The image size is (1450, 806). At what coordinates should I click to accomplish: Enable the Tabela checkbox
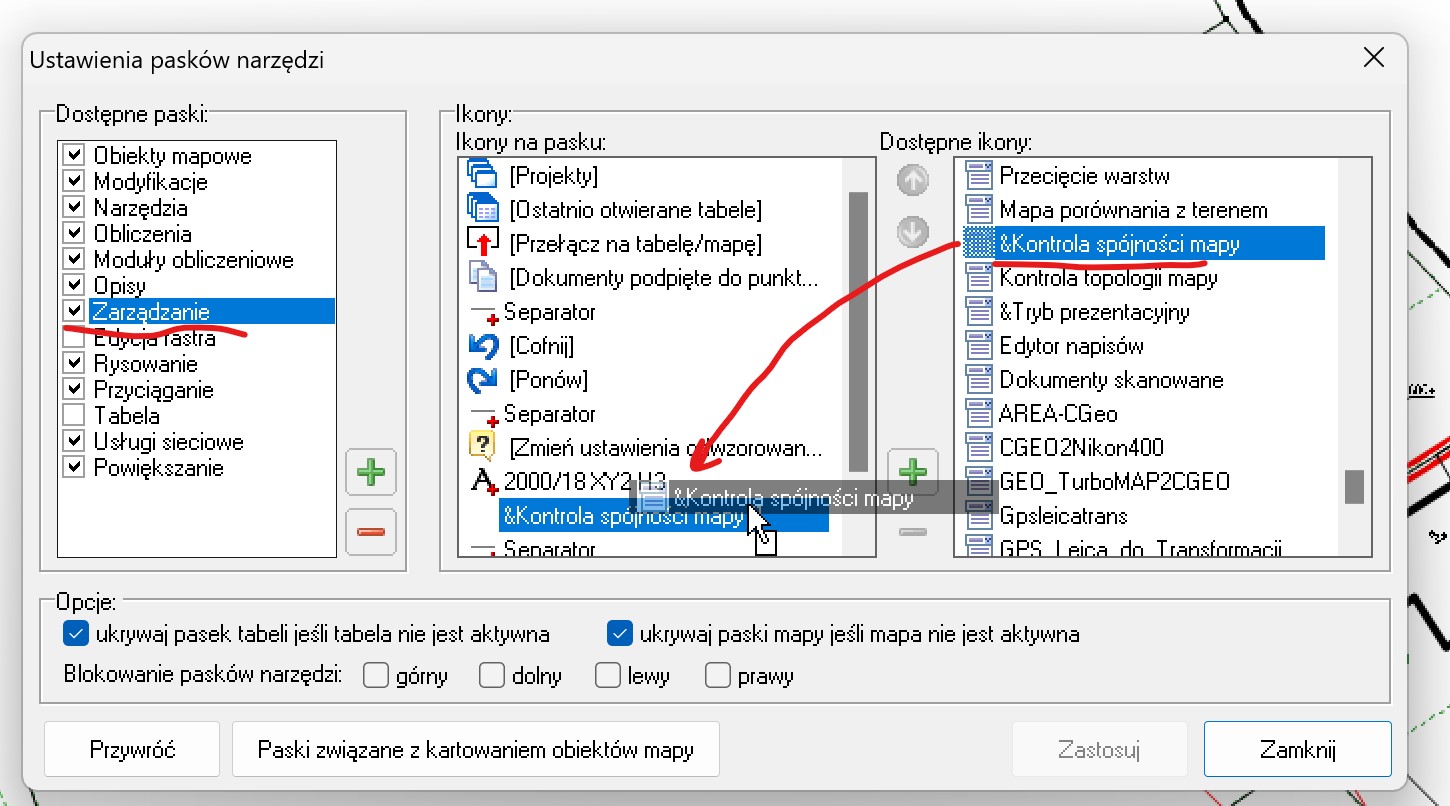(x=73, y=416)
